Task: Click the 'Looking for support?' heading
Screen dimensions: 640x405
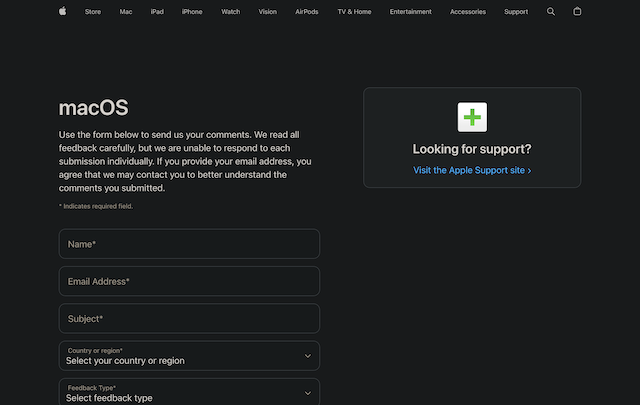Action: coord(472,149)
